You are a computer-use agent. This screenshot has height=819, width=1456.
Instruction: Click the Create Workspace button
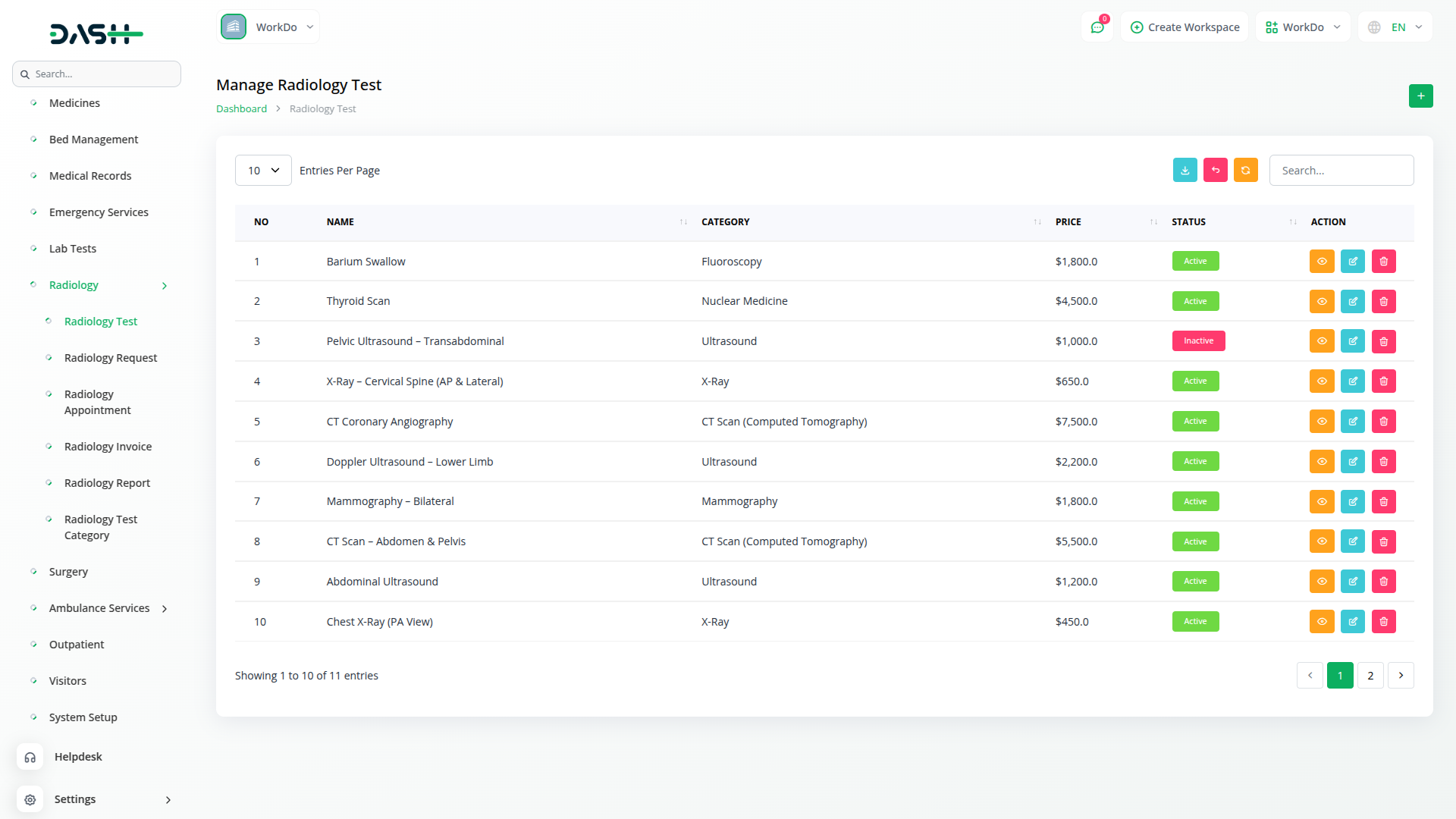point(1185,27)
